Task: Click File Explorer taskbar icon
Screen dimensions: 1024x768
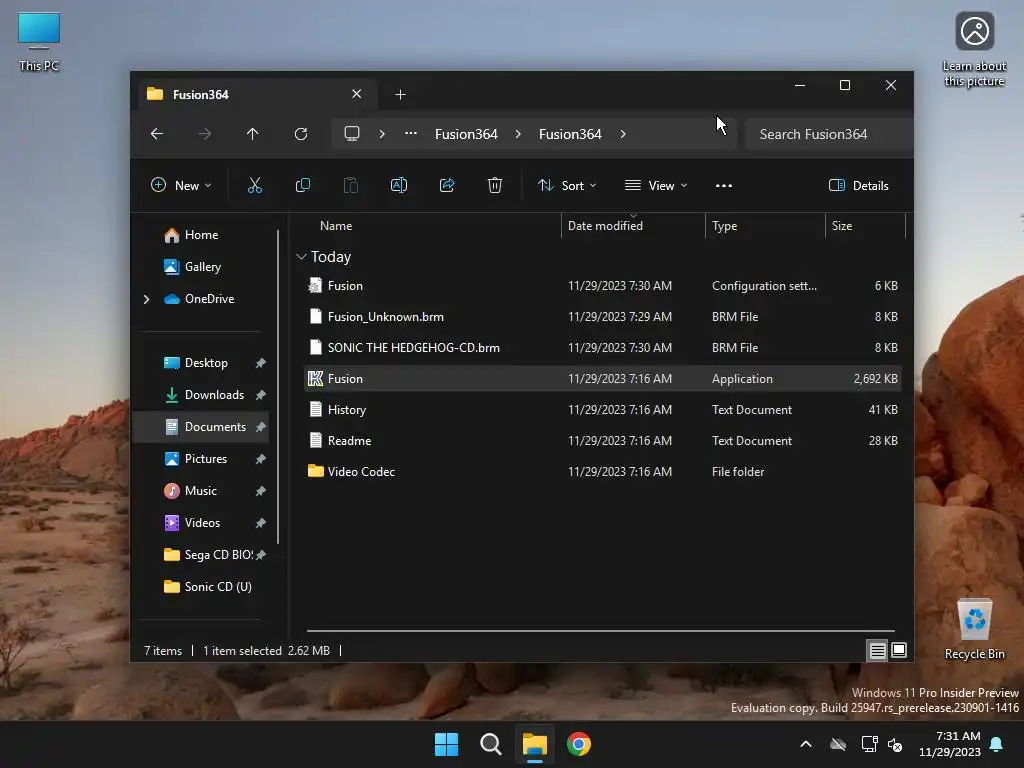Action: point(534,744)
